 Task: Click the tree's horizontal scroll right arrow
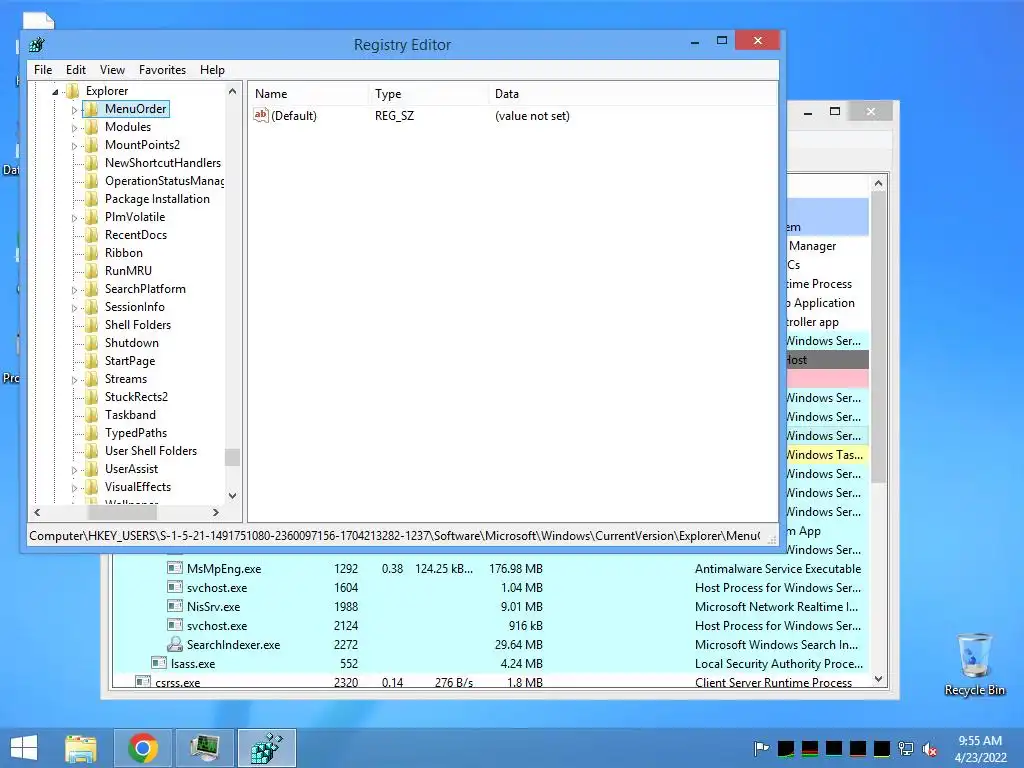pos(216,513)
